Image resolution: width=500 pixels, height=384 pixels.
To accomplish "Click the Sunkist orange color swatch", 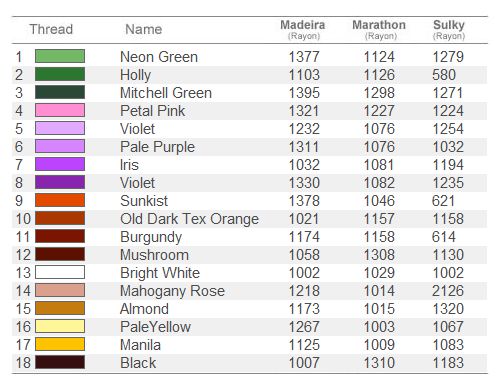I will [60, 200].
